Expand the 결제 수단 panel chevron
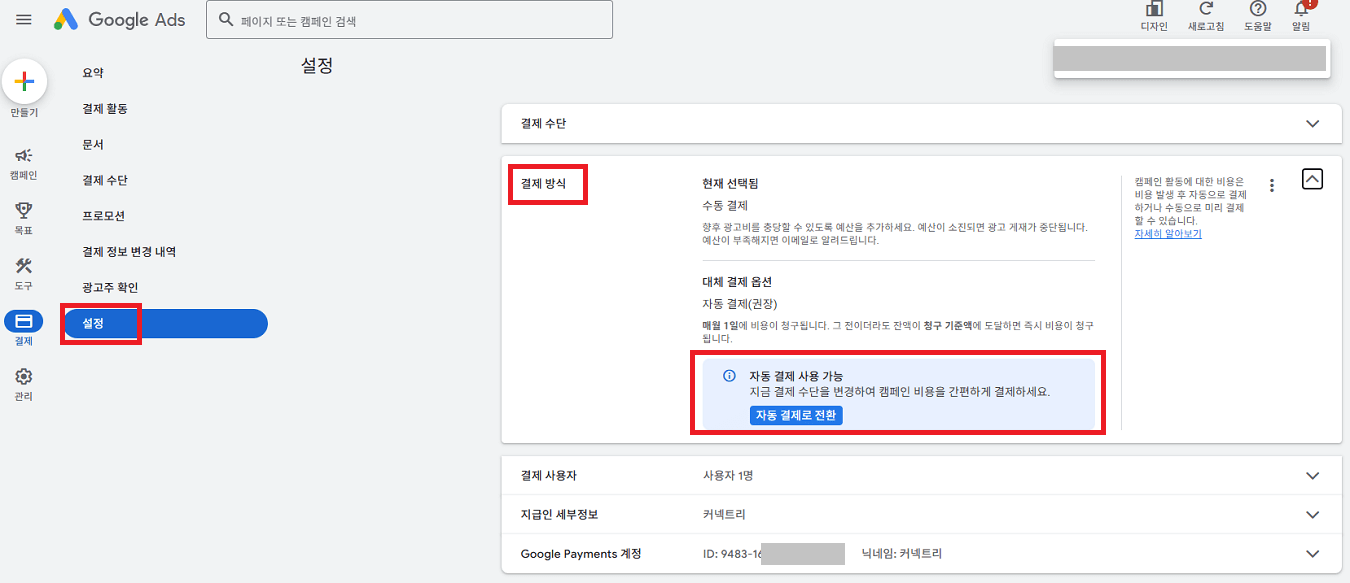 [x=1313, y=124]
